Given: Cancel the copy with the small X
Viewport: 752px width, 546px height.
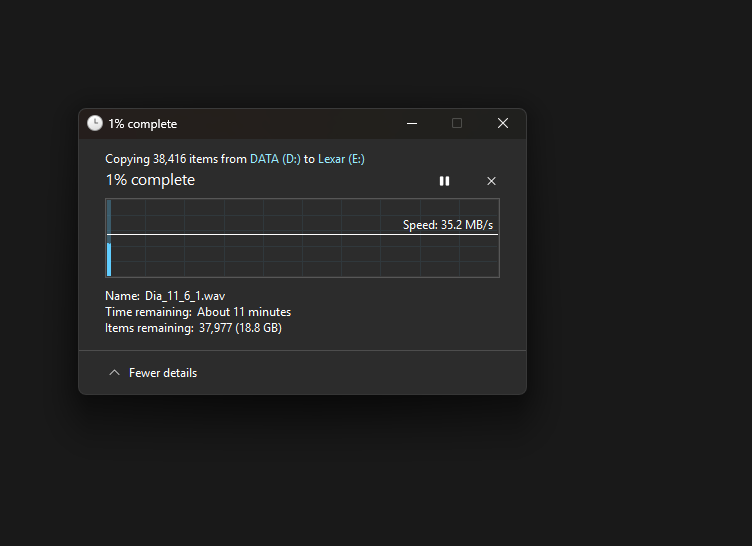Looking at the screenshot, I should pyautogui.click(x=491, y=181).
